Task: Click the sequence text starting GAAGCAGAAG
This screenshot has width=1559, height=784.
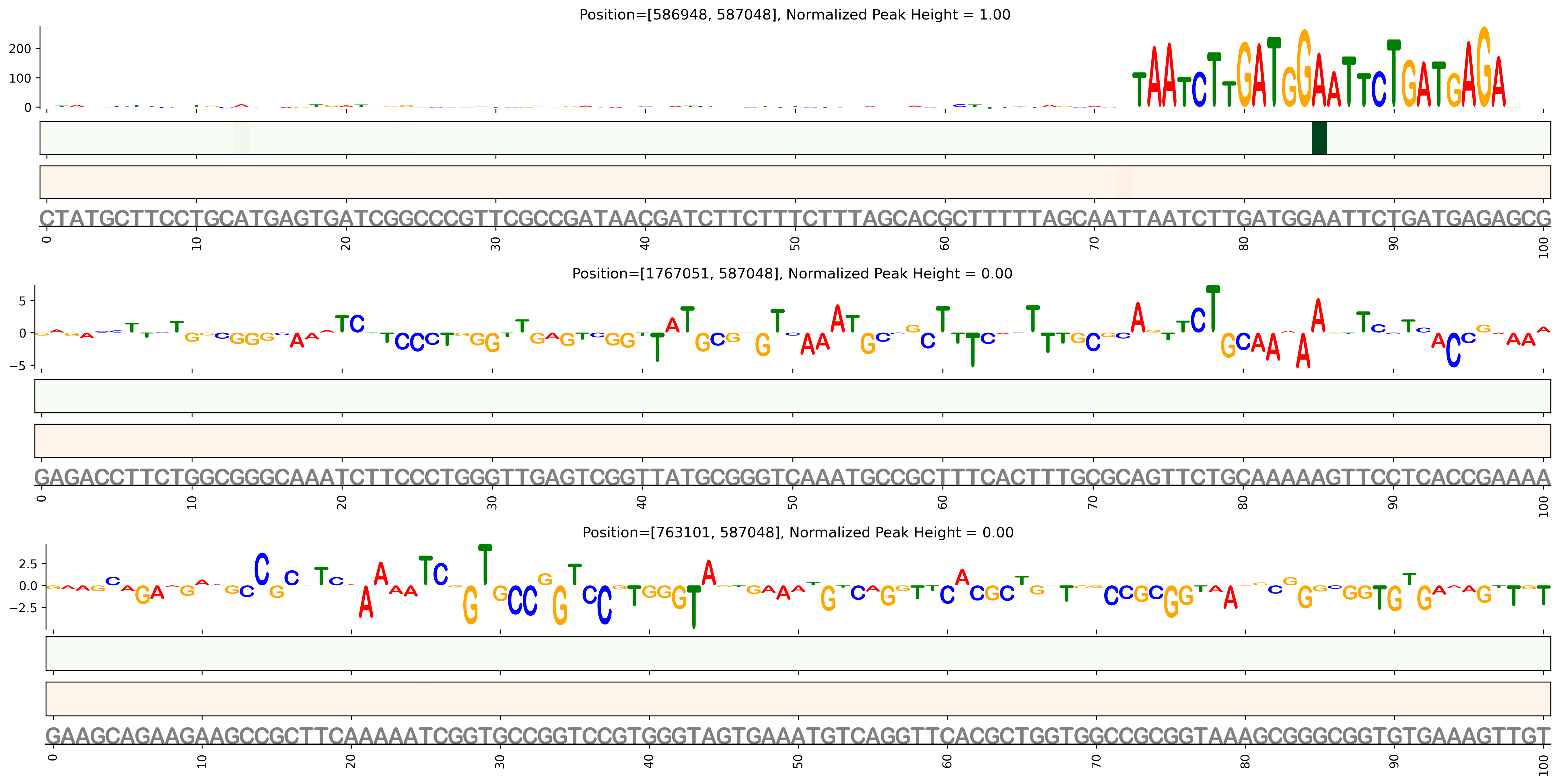Action: pyautogui.click(x=798, y=736)
